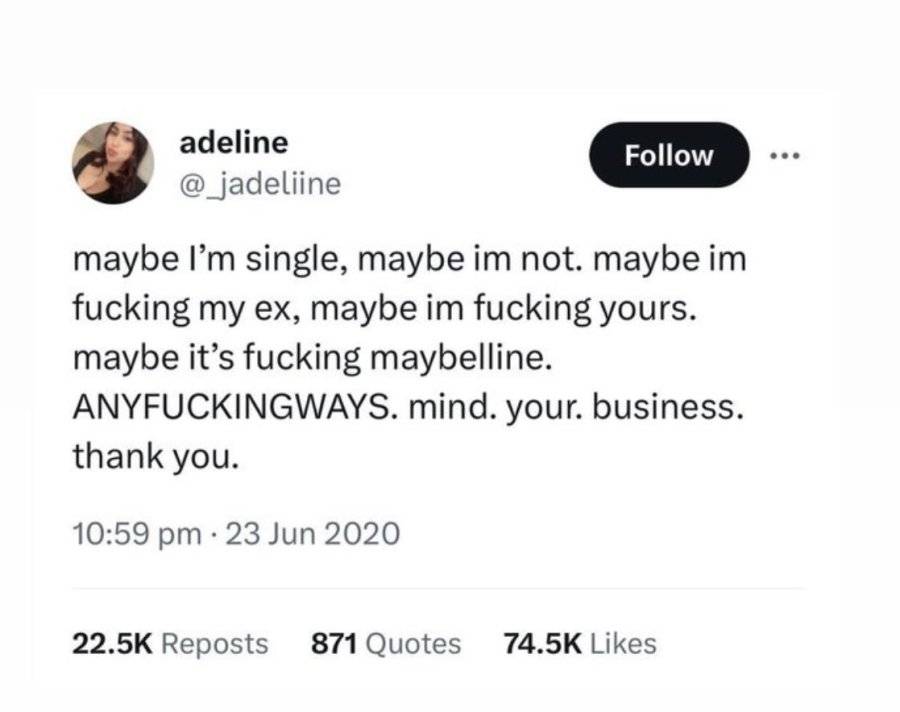View the Likes label list
This screenshot has height=712, width=900.
pyautogui.click(x=623, y=643)
